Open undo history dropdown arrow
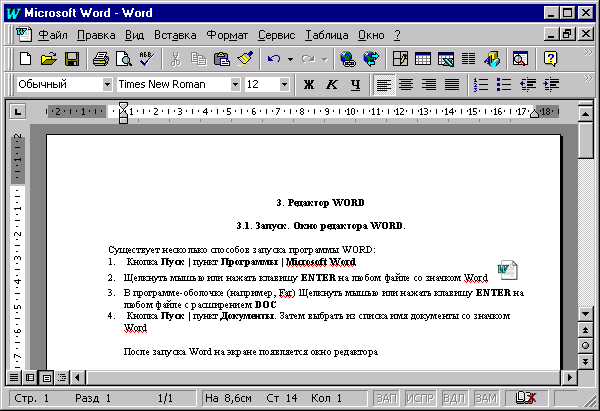 [x=290, y=59]
